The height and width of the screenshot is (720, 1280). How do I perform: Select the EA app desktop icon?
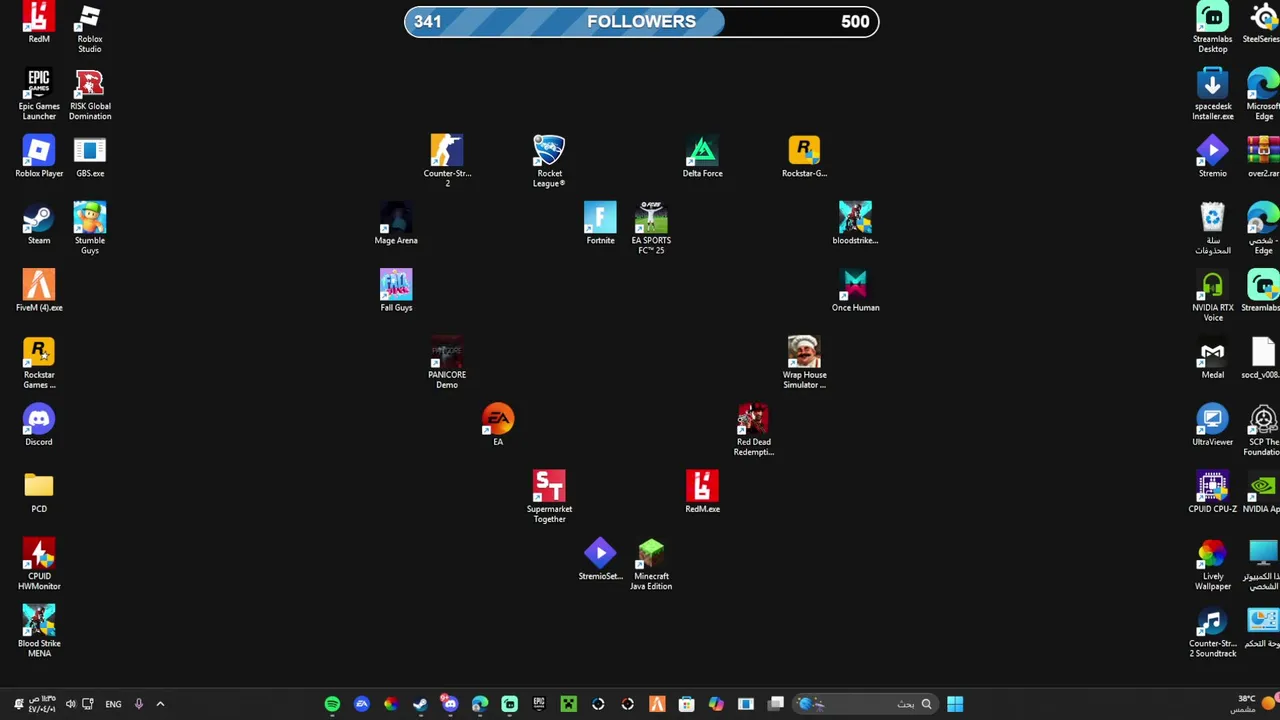(x=498, y=425)
